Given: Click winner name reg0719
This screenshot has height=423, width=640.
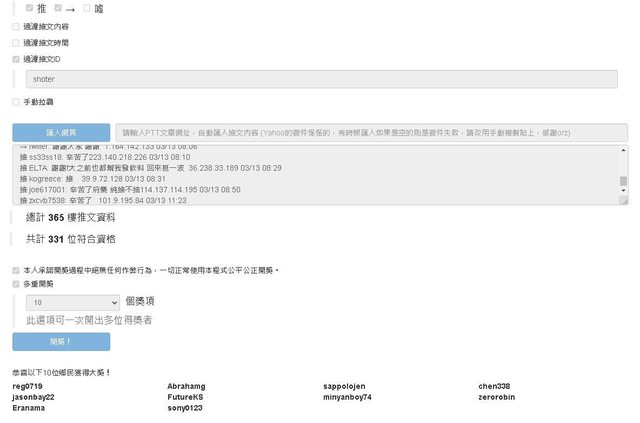Looking at the screenshot, I should point(28,386).
